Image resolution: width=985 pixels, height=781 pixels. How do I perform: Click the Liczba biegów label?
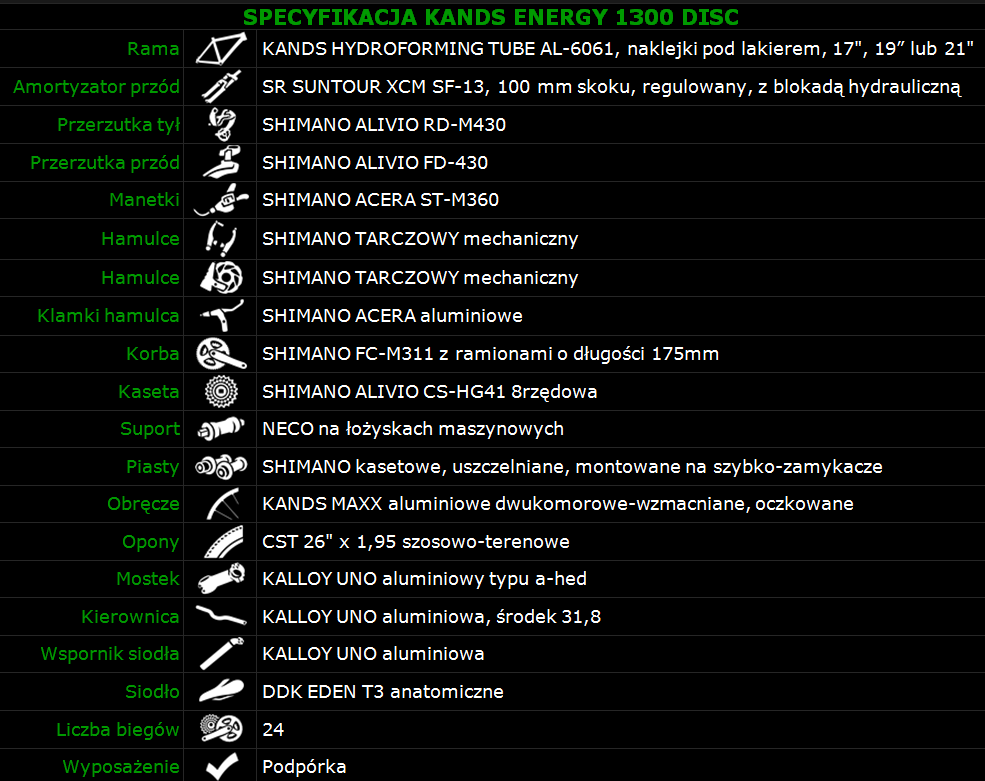point(117,729)
